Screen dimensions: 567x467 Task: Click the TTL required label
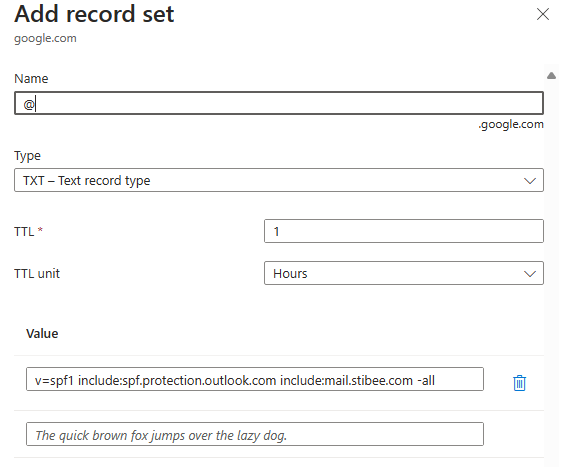pyautogui.click(x=29, y=232)
